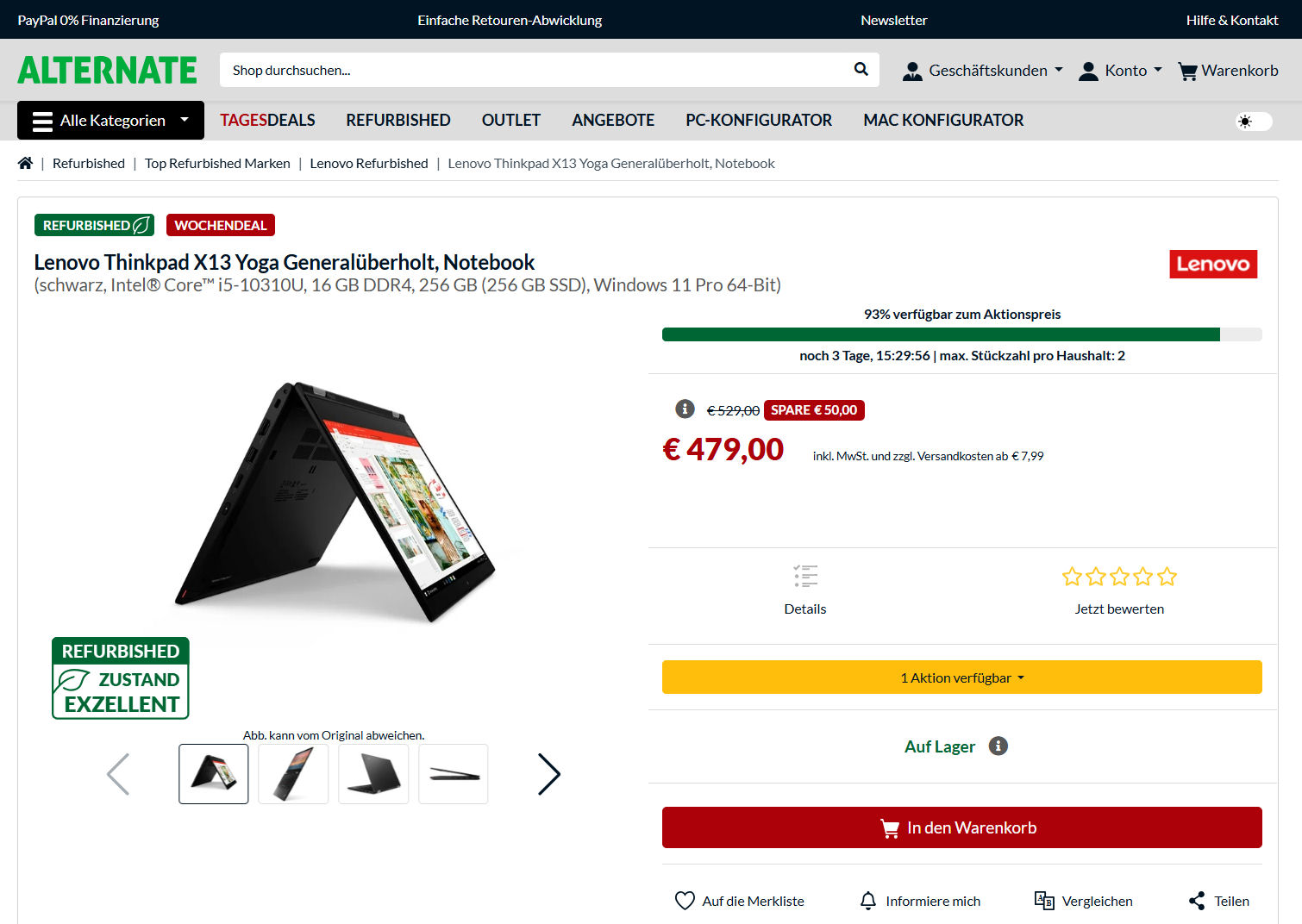Expand 1 Aktion verfügbar dropdown

pyautogui.click(x=961, y=677)
